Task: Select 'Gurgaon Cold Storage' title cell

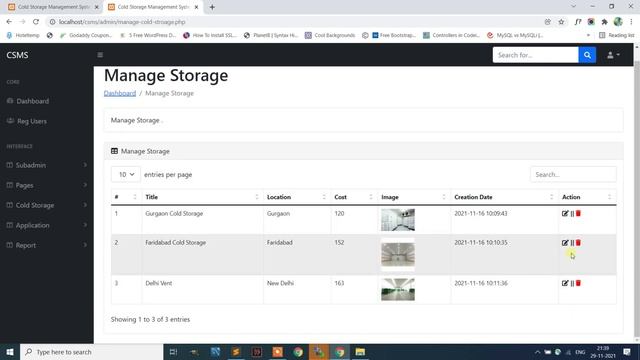Action: [x=174, y=213]
